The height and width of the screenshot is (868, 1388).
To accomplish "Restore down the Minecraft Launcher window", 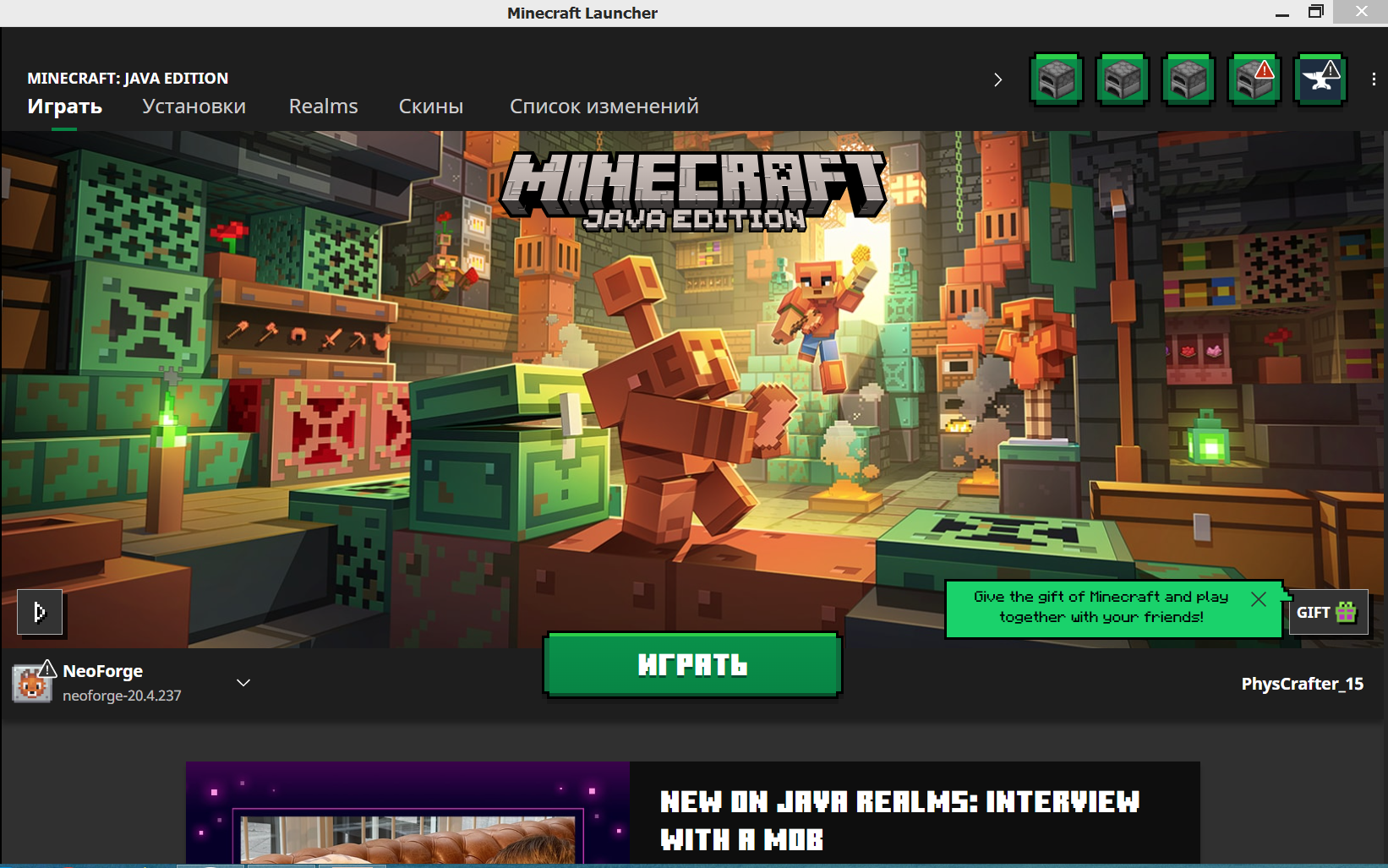I will coord(1315,12).
